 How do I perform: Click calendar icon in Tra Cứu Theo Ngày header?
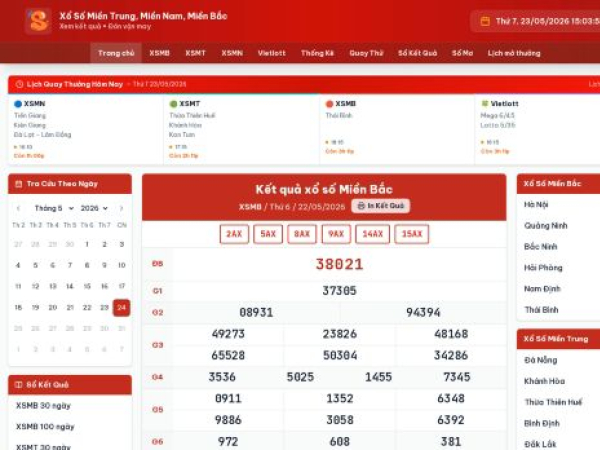18,184
